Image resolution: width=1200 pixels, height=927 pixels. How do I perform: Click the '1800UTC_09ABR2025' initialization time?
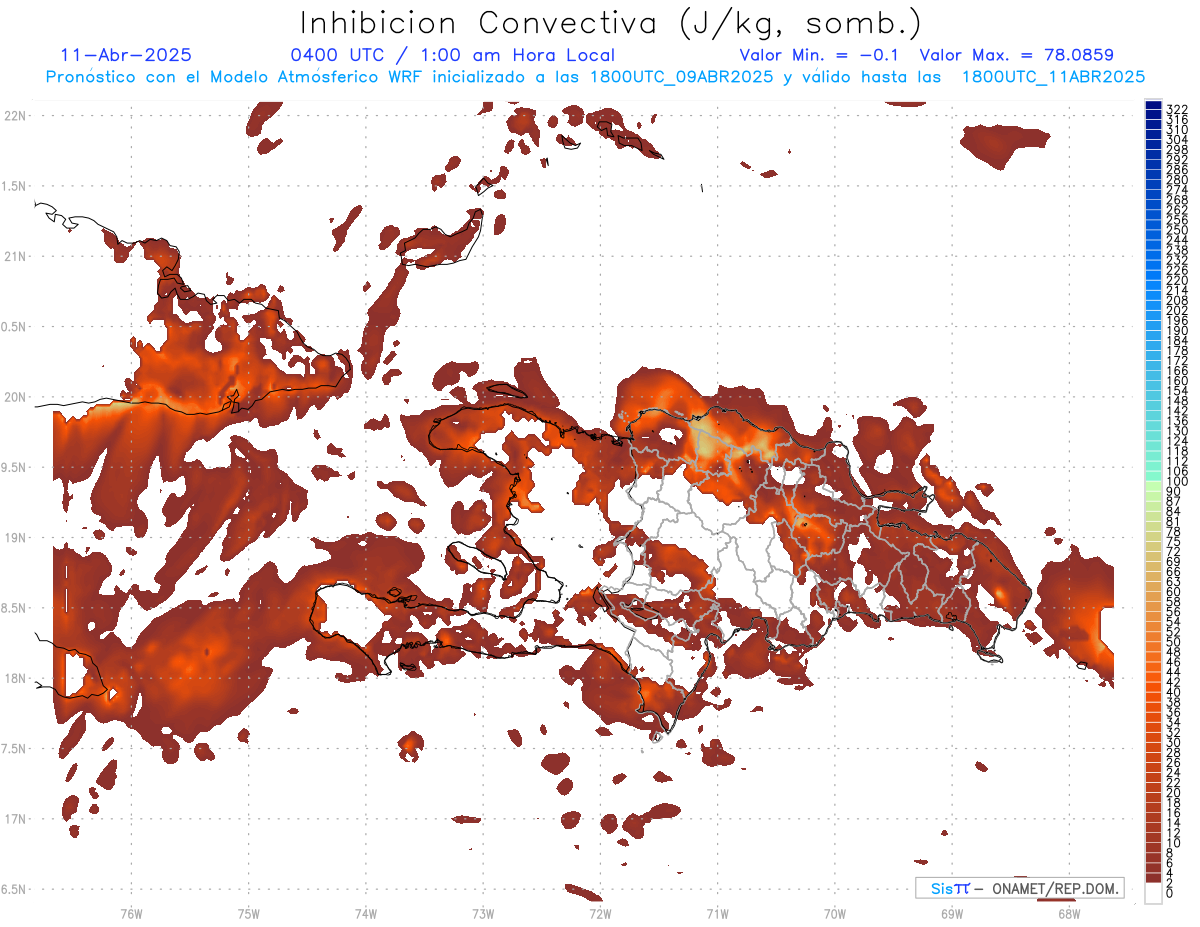point(681,76)
